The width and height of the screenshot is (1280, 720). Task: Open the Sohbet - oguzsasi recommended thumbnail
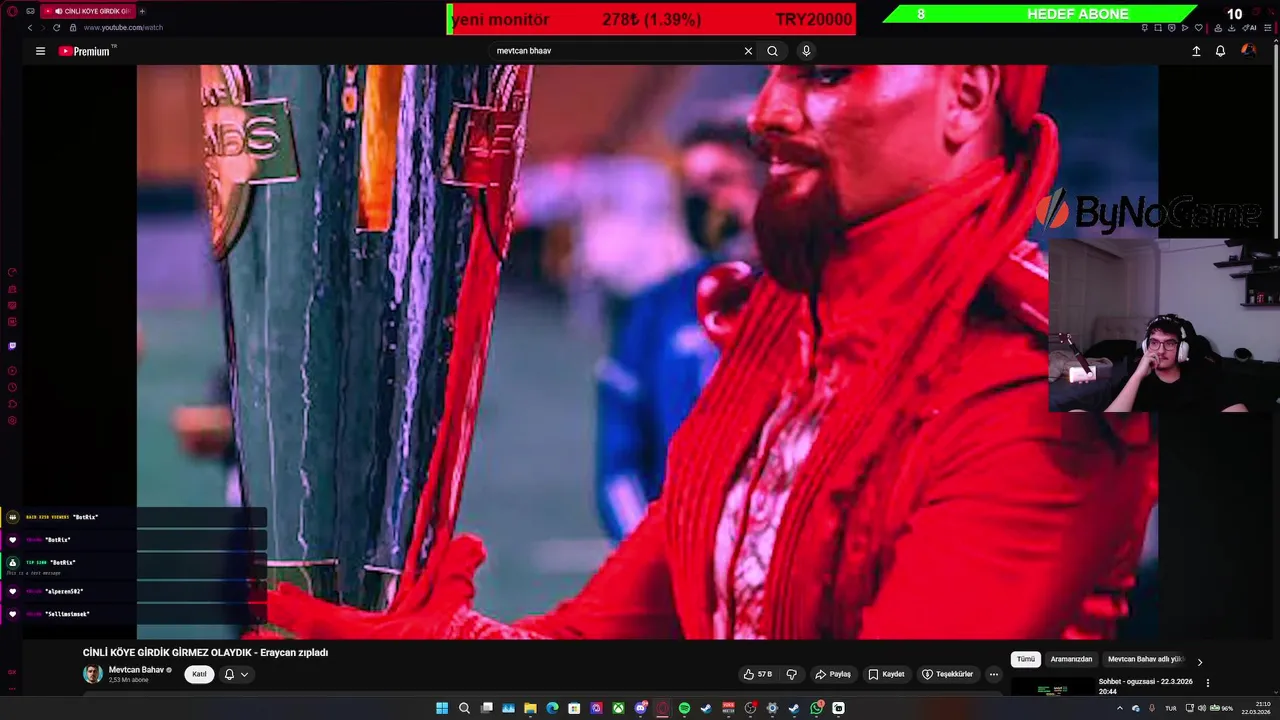tap(1052, 687)
